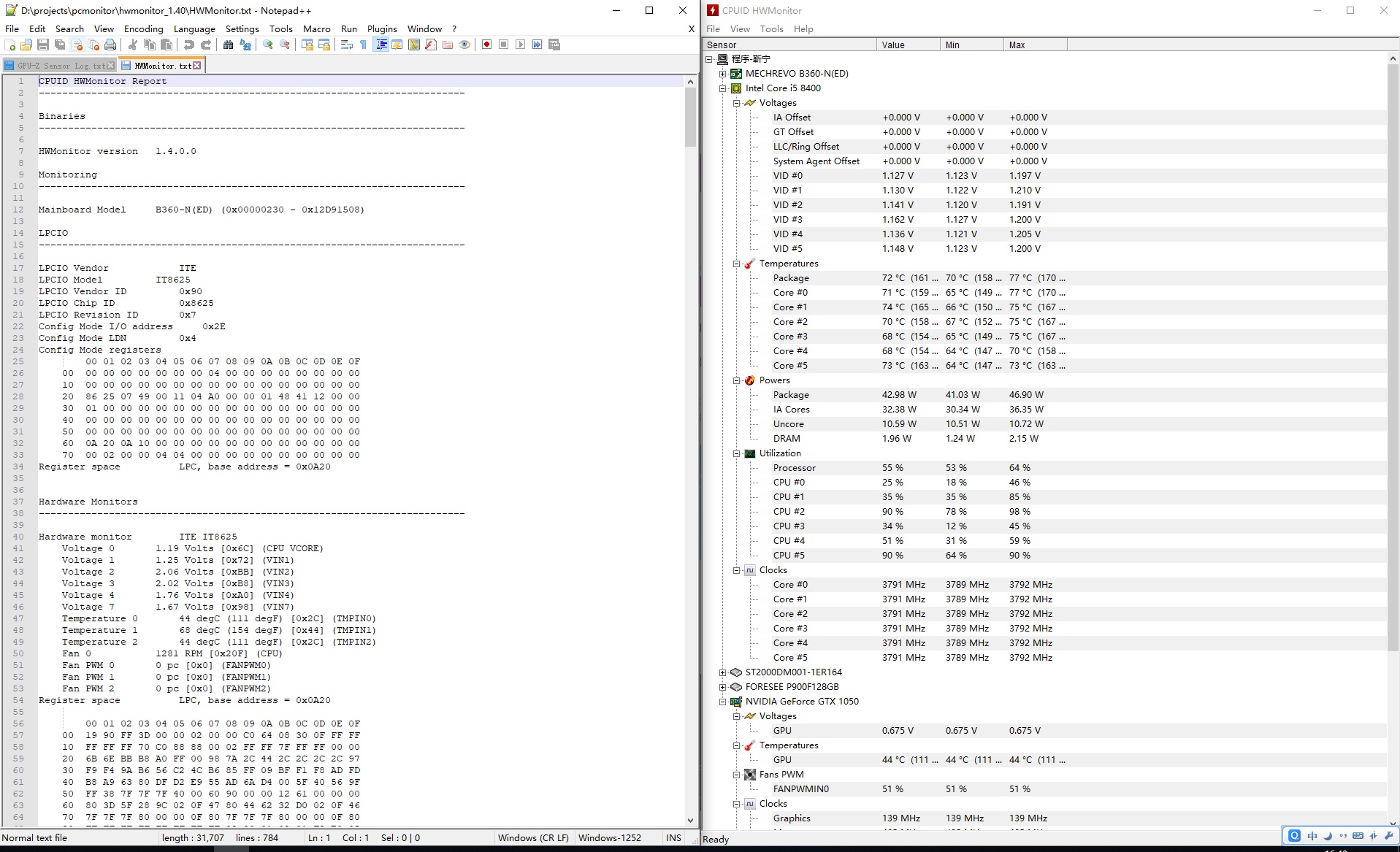Screen dimensions: 1400x852
Task: Open the IME soft keyboard icon
Action: point(1358,836)
